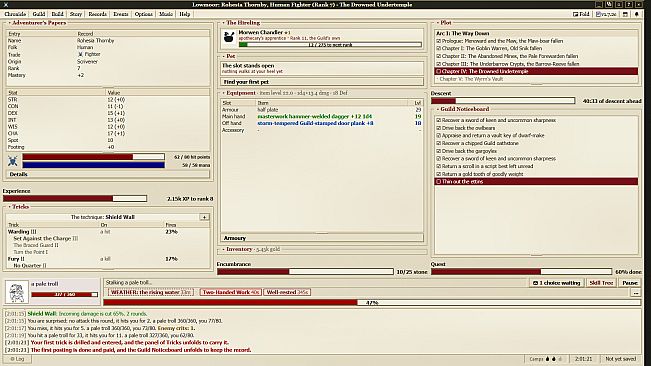Image resolution: width=651 pixels, height=366 pixels.
Task: Toggle Chapter IV: The Drowned Undertemple checkbox
Action: point(439,71)
